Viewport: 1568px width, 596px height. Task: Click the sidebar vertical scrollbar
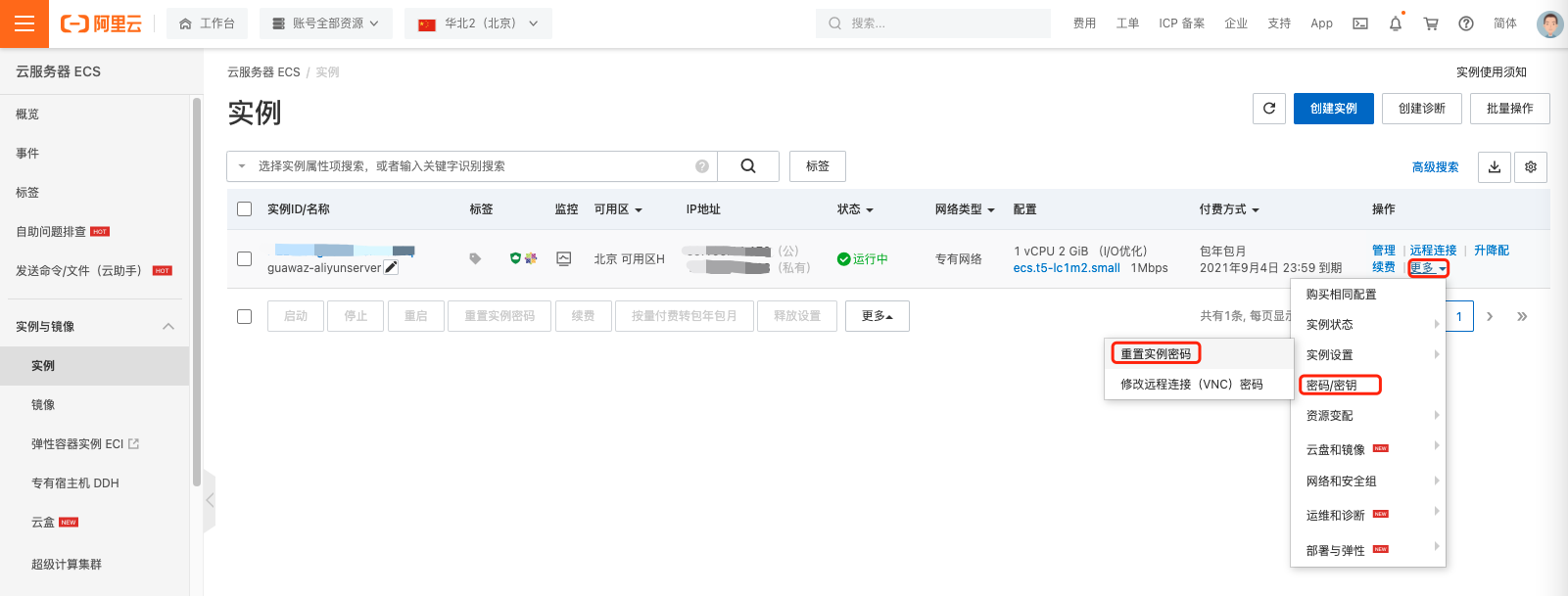click(197, 294)
